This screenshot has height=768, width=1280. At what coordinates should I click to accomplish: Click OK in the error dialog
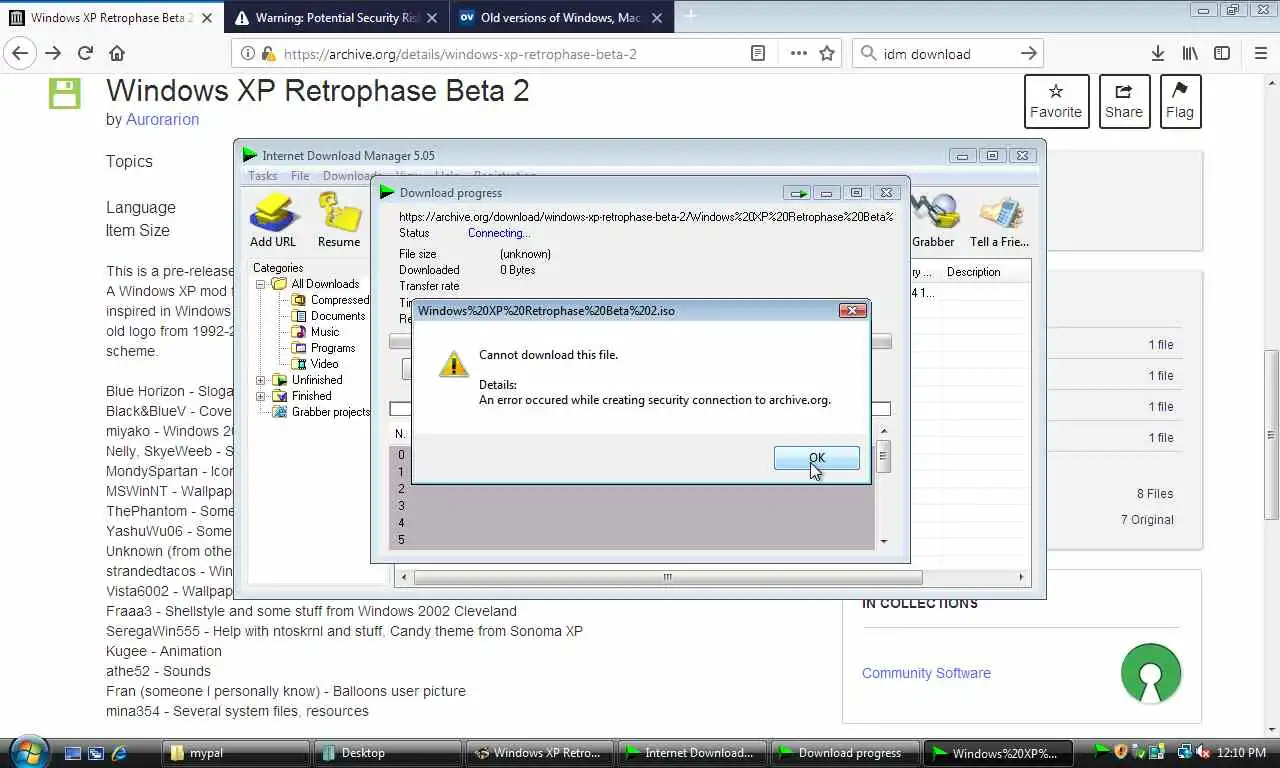pyautogui.click(x=816, y=458)
